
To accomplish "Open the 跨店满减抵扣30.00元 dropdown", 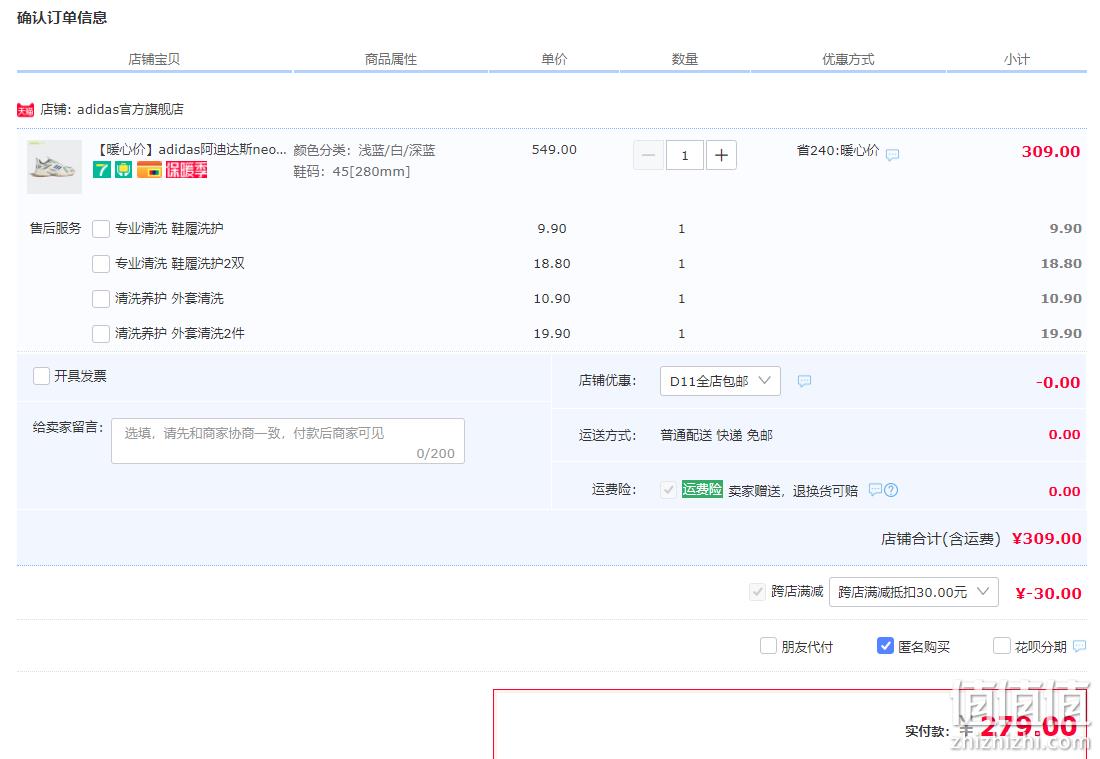I will (913, 592).
